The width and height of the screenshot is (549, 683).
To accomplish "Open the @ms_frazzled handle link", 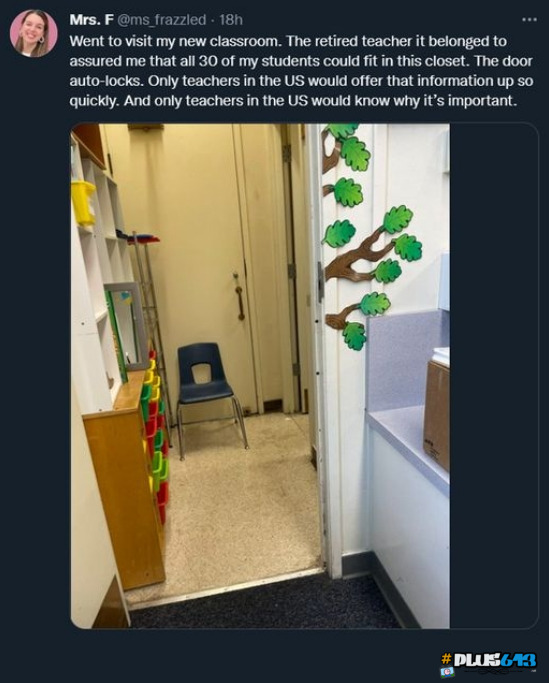I will click(x=162, y=20).
